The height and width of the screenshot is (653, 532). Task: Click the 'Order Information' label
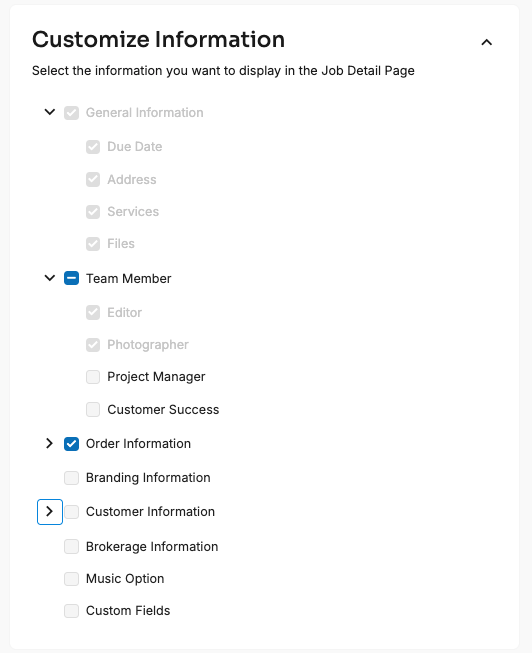pos(138,444)
